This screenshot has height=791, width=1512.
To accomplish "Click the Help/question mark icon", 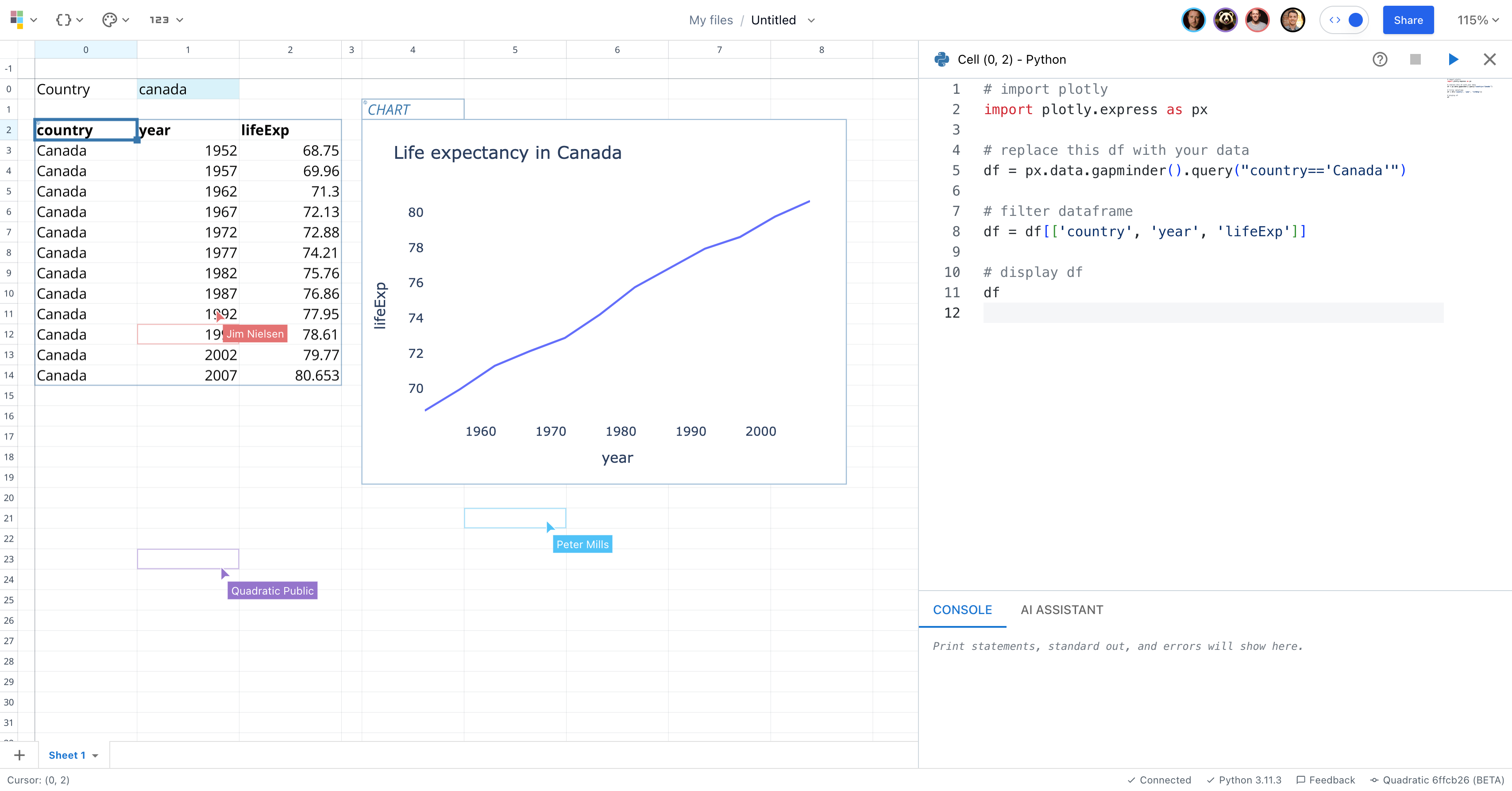I will (x=1379, y=59).
